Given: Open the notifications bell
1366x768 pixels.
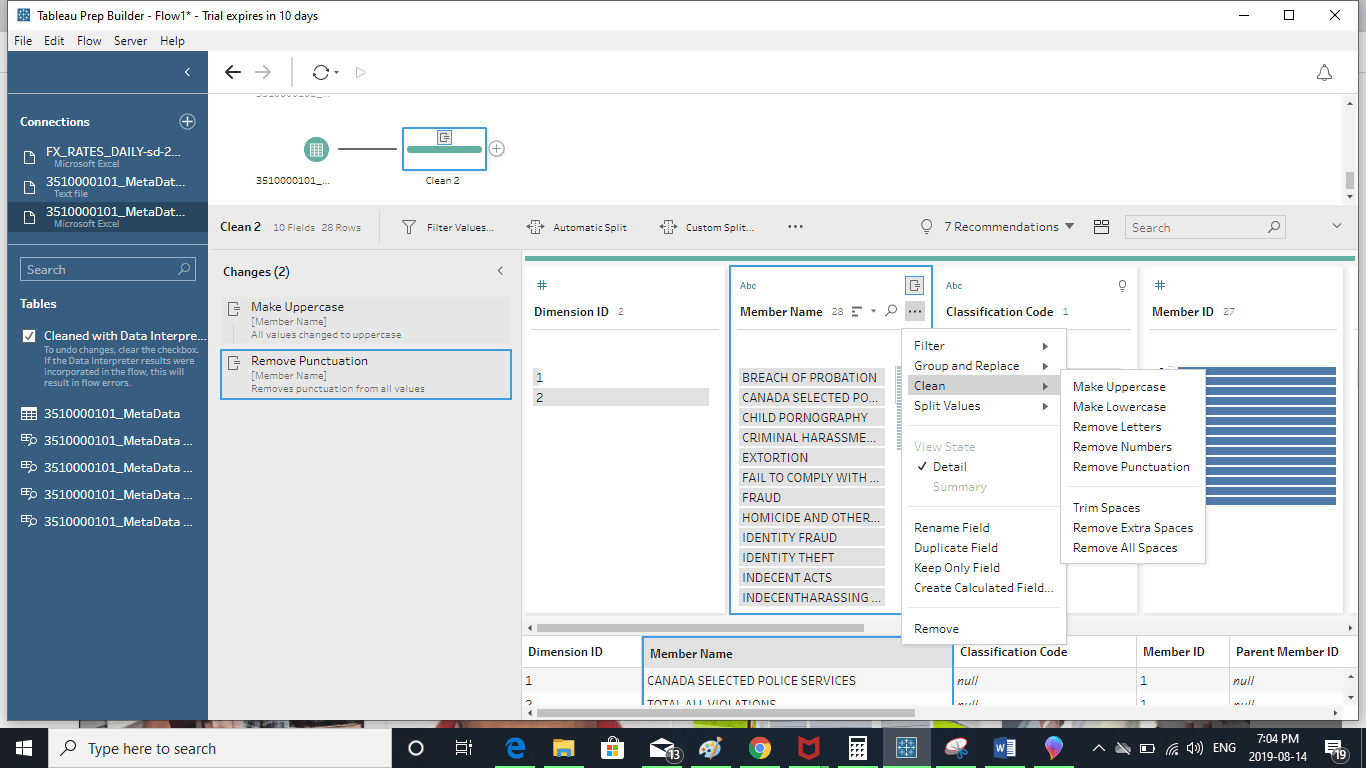Looking at the screenshot, I should [1324, 72].
